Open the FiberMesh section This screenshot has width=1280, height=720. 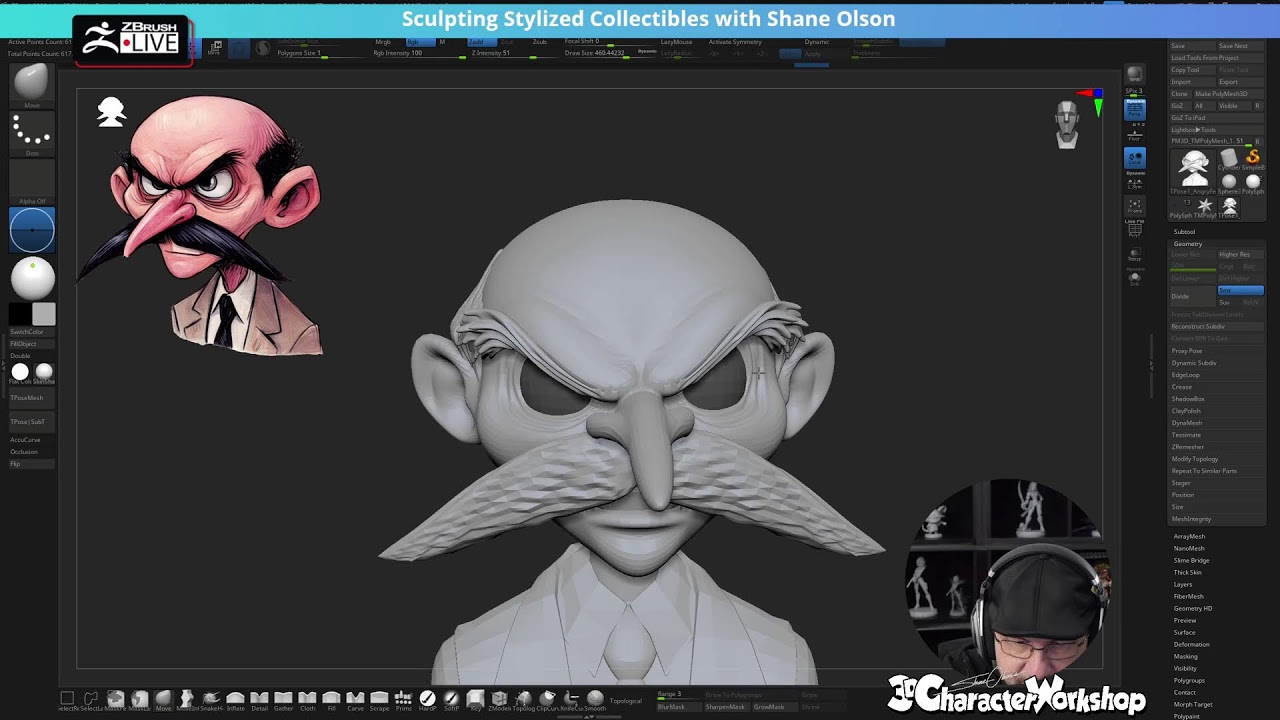(x=1188, y=597)
